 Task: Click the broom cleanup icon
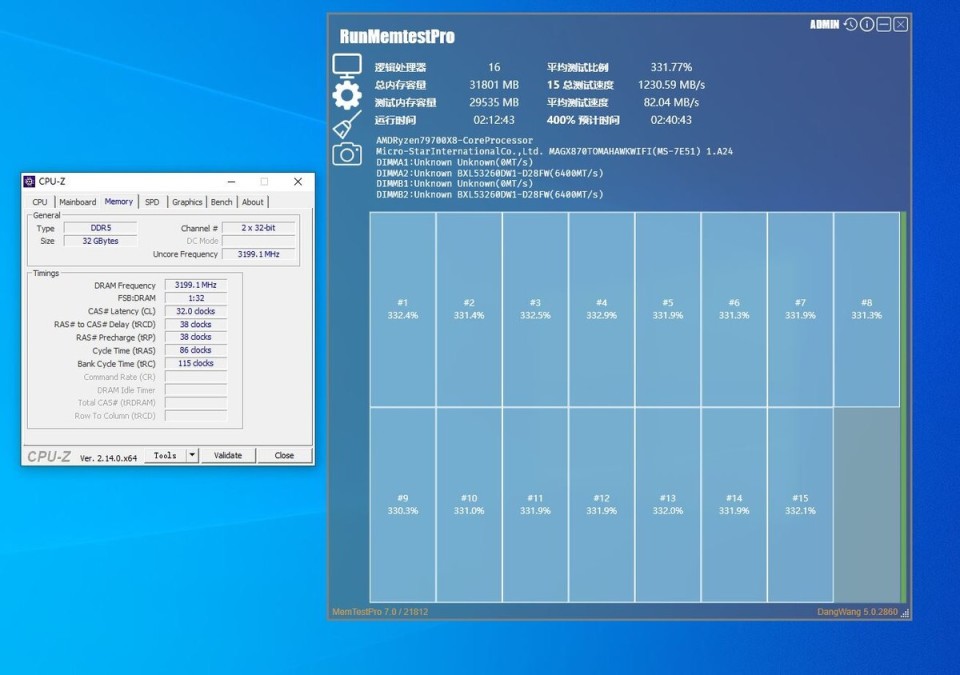pos(346,124)
